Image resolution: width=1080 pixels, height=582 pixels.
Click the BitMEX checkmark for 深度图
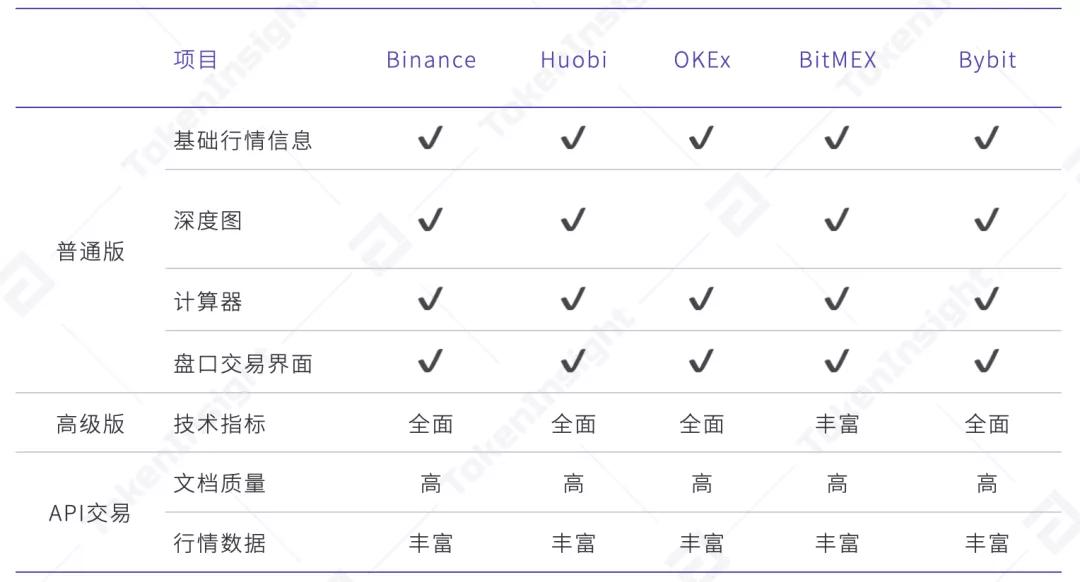(837, 219)
